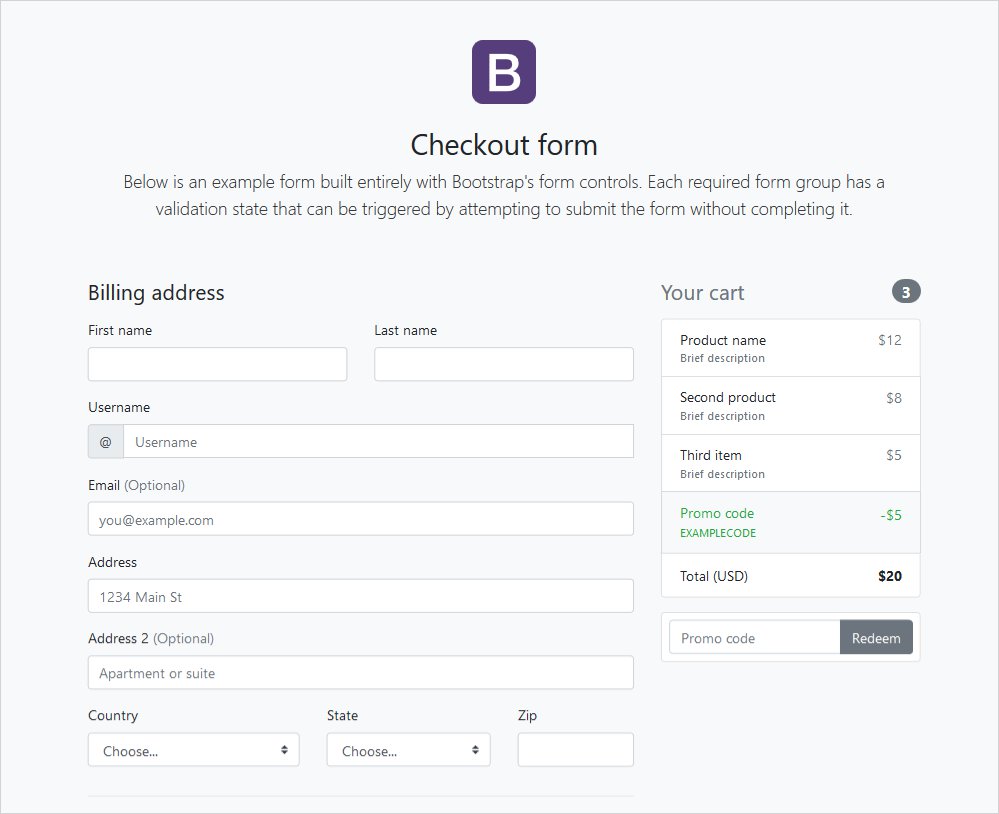Image resolution: width=999 pixels, height=814 pixels.
Task: Click the Bootstrap logo icon
Action: 504,72
